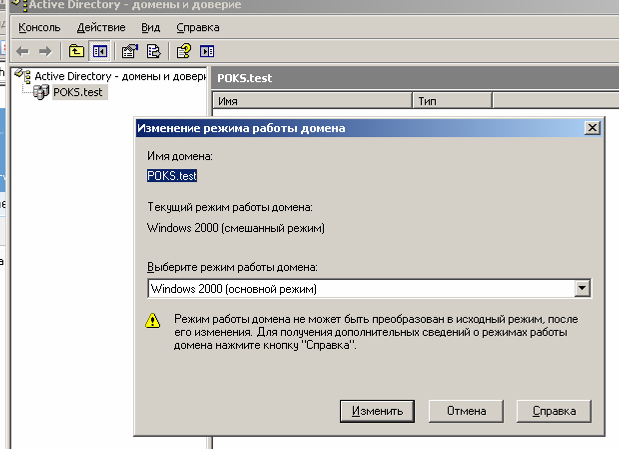Screen dimensions: 619x449
Task: Open the Действие menu
Action: (x=101, y=27)
